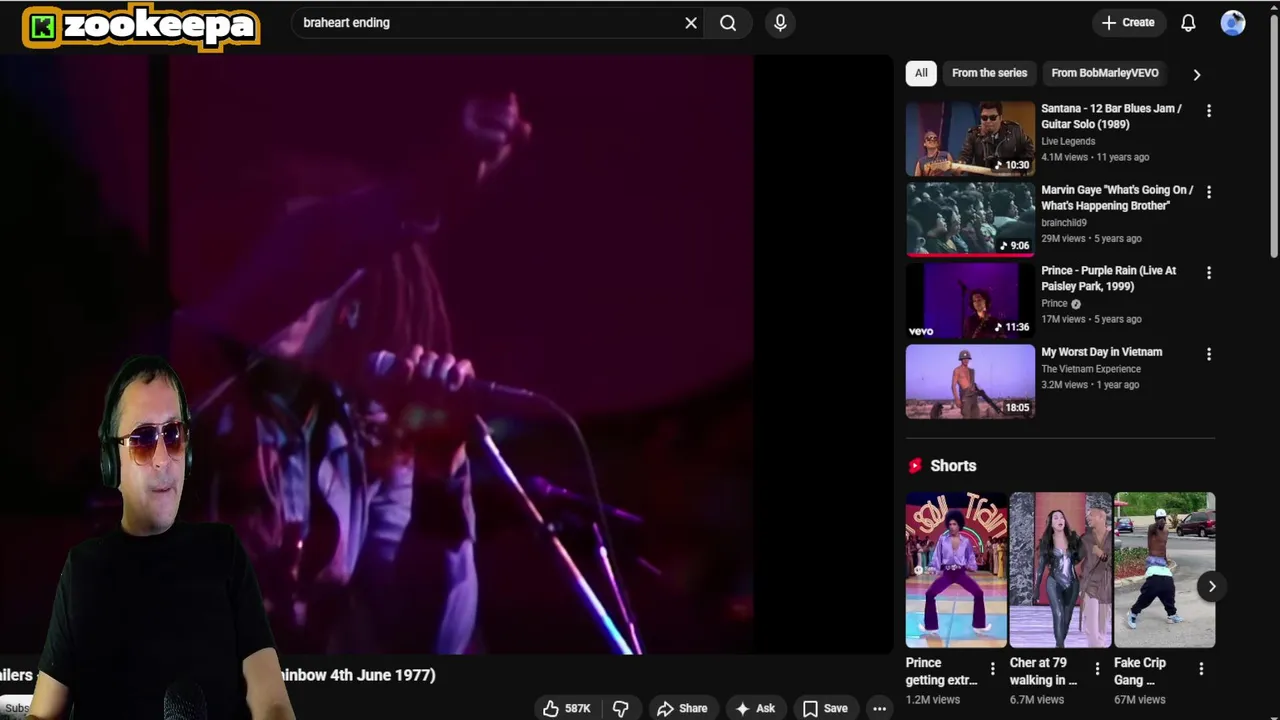The image size is (1280, 720).
Task: Like the video with 587K likes
Action: 567,708
